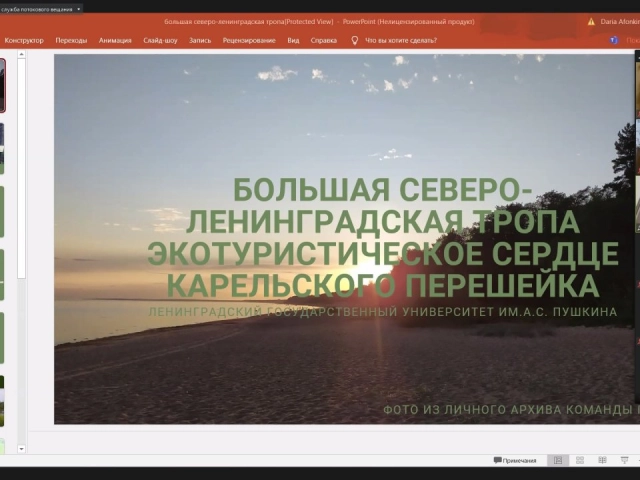Open the Запись tab
The width and height of the screenshot is (640, 480).
coord(200,40)
